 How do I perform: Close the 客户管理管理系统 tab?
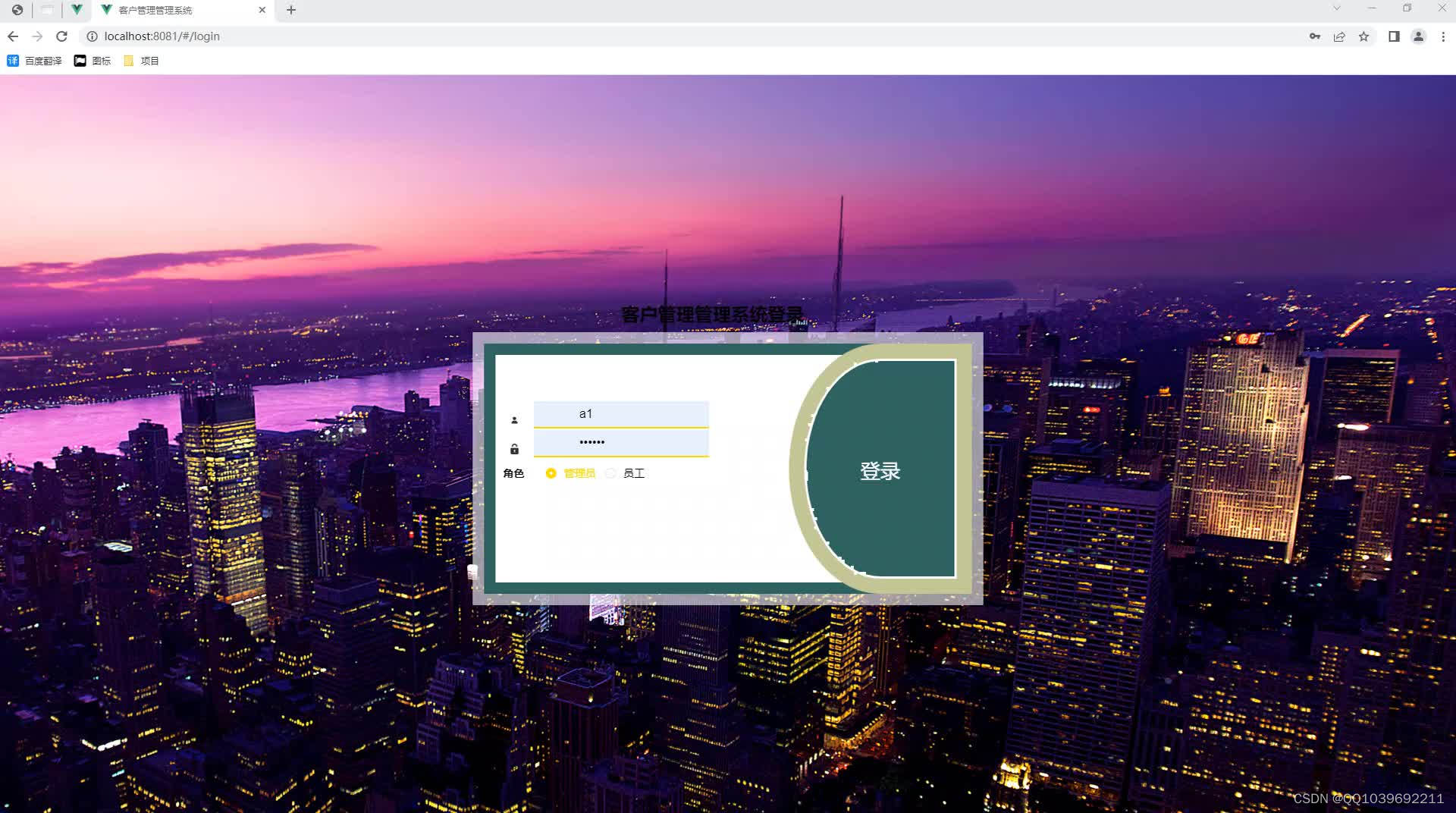tap(262, 10)
